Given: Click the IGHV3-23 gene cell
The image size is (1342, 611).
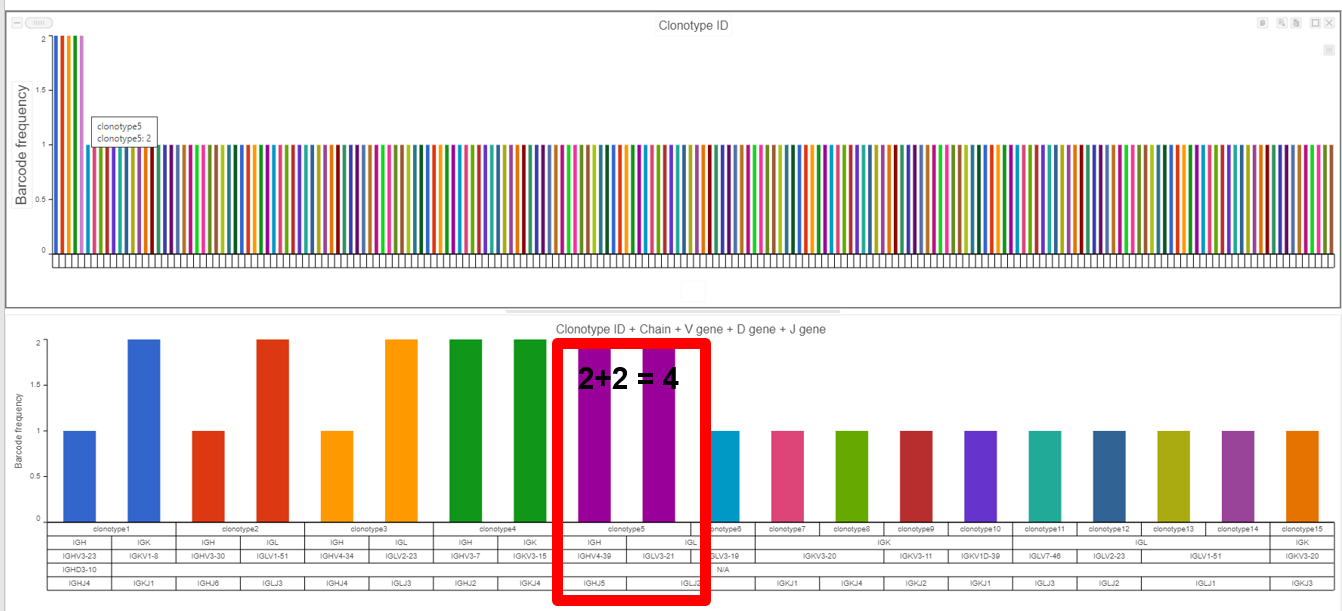Looking at the screenshot, I should pyautogui.click(x=79, y=555).
